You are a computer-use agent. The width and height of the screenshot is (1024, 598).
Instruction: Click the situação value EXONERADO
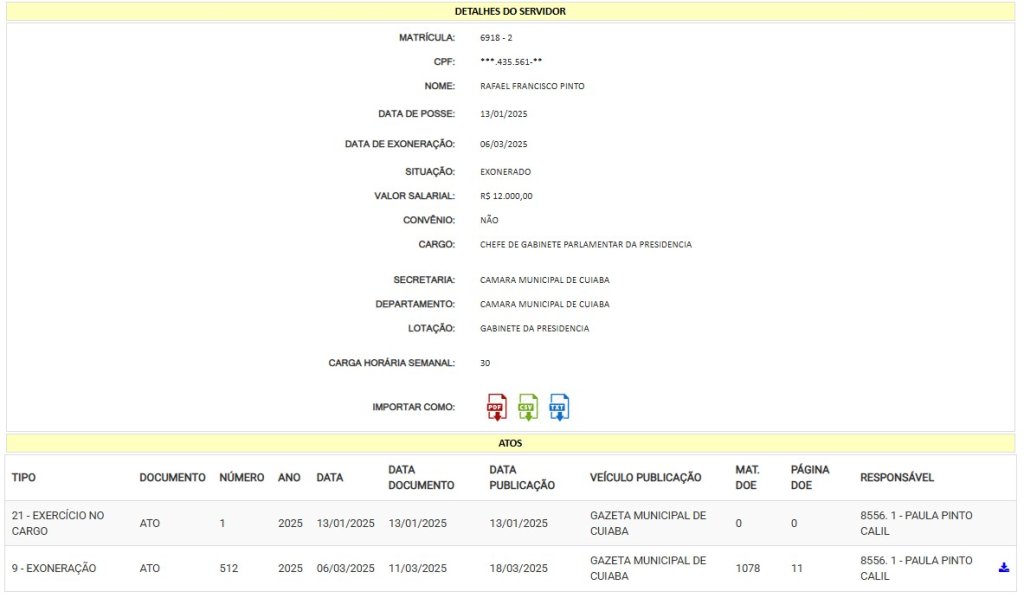(x=505, y=172)
